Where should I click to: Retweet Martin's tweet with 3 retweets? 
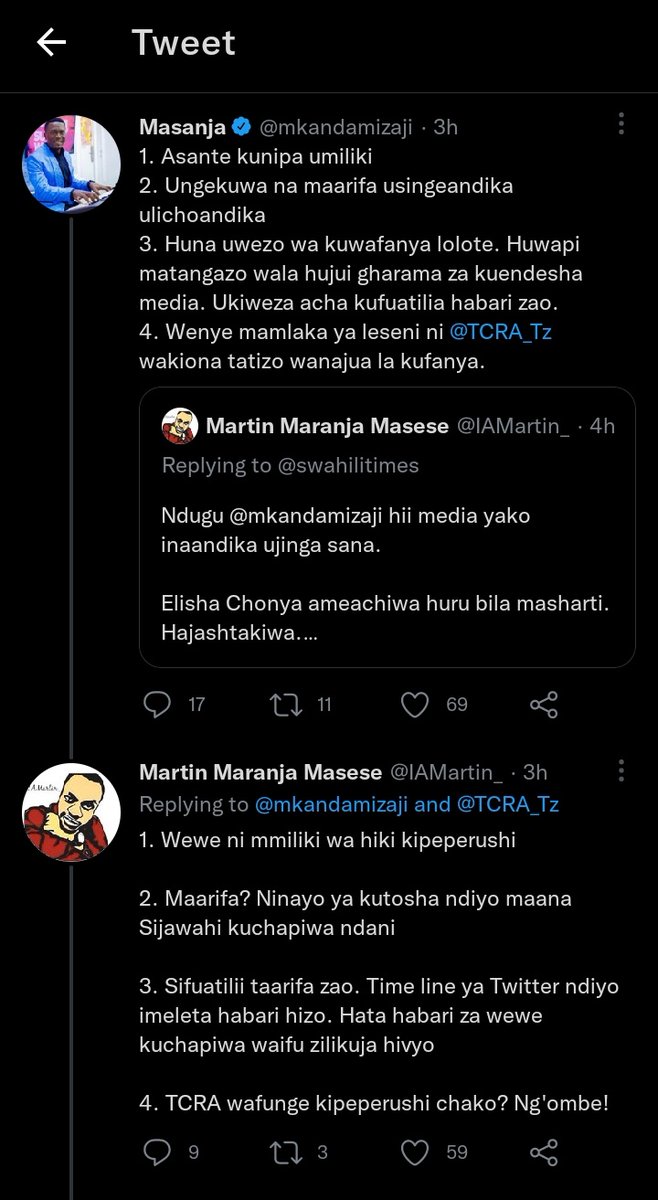click(287, 1152)
